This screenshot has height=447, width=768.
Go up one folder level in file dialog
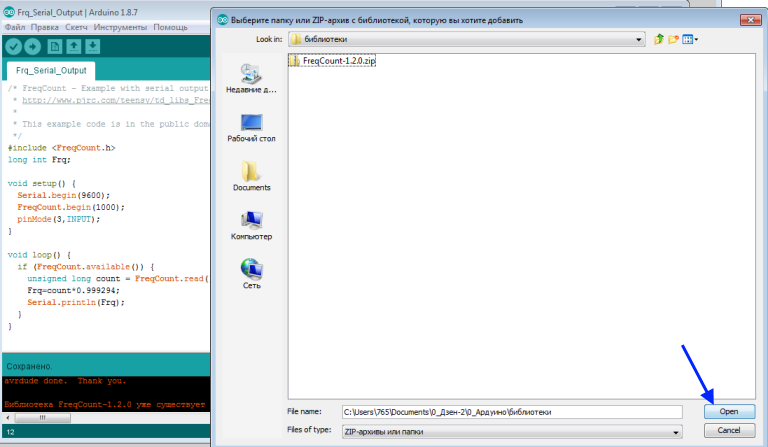(x=659, y=39)
